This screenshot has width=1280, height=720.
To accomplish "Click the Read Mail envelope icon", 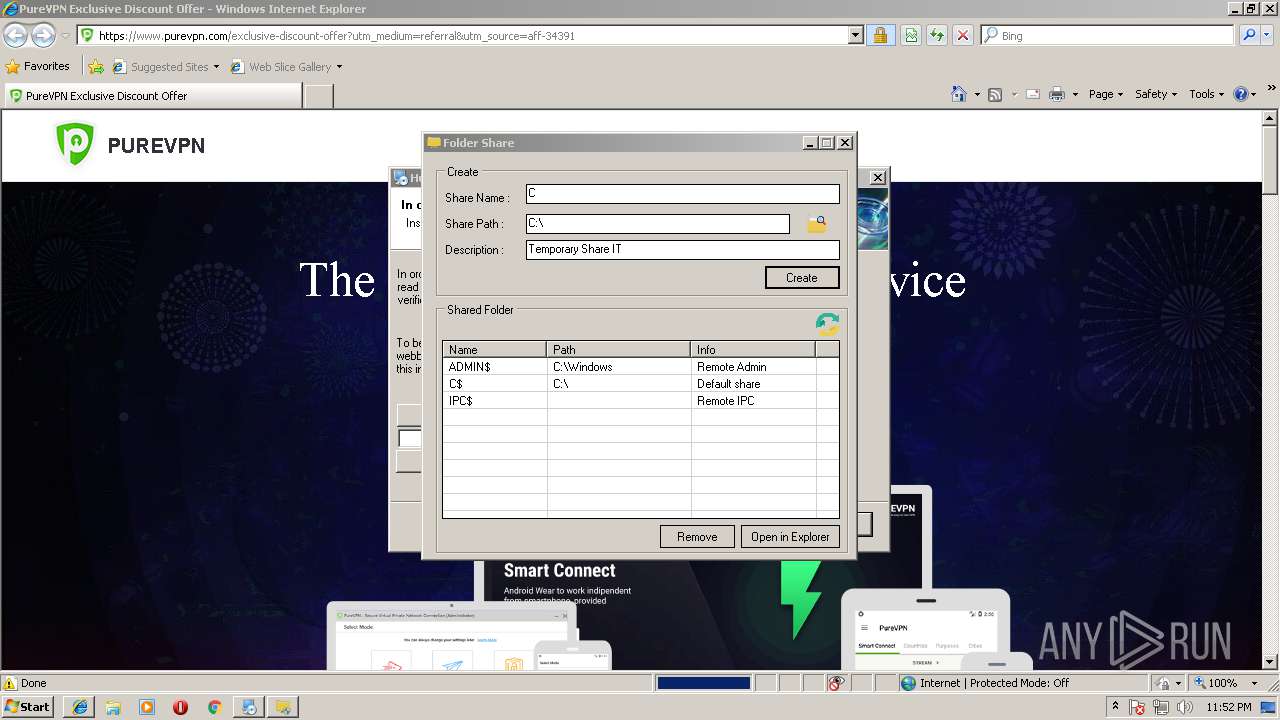I will click(x=1032, y=94).
